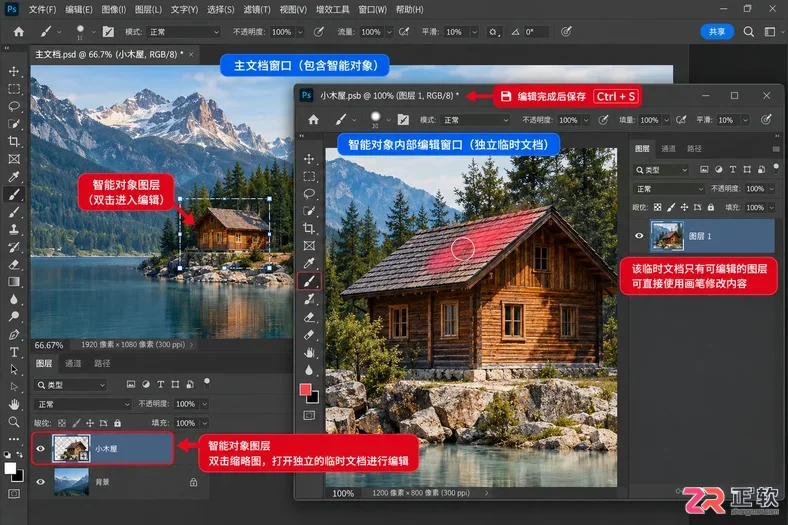
Task: Open the 平滑 arrow in main options bar
Action: point(474,32)
